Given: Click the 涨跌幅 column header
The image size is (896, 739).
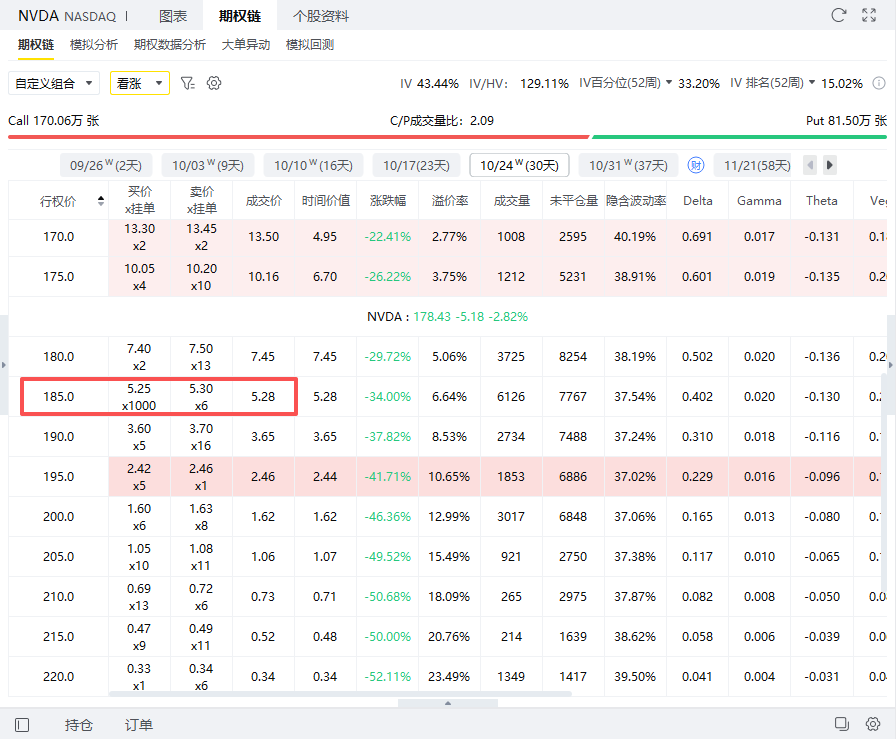Looking at the screenshot, I should pos(387,201).
